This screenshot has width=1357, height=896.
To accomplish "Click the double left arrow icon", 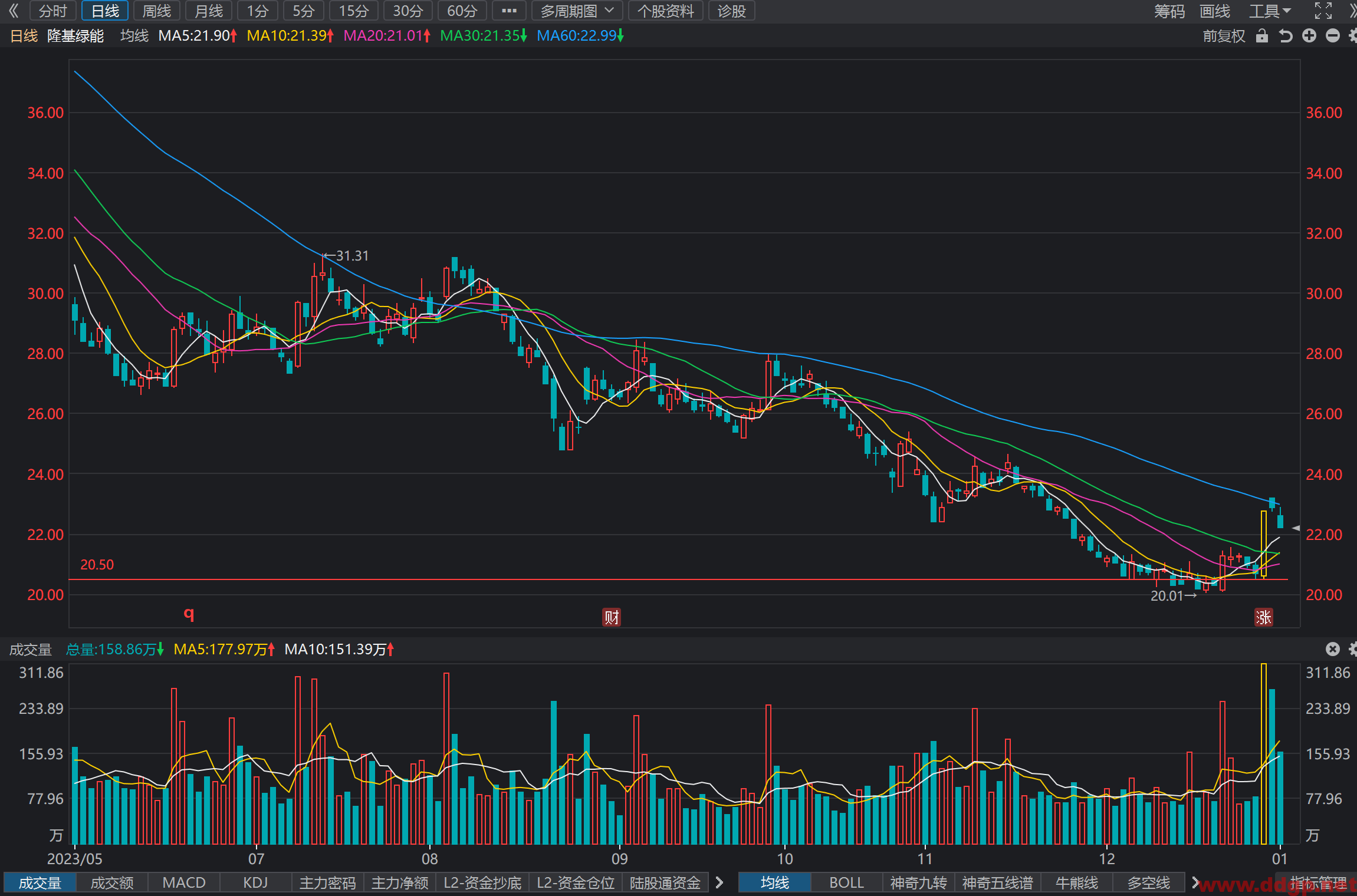I will click(x=14, y=11).
